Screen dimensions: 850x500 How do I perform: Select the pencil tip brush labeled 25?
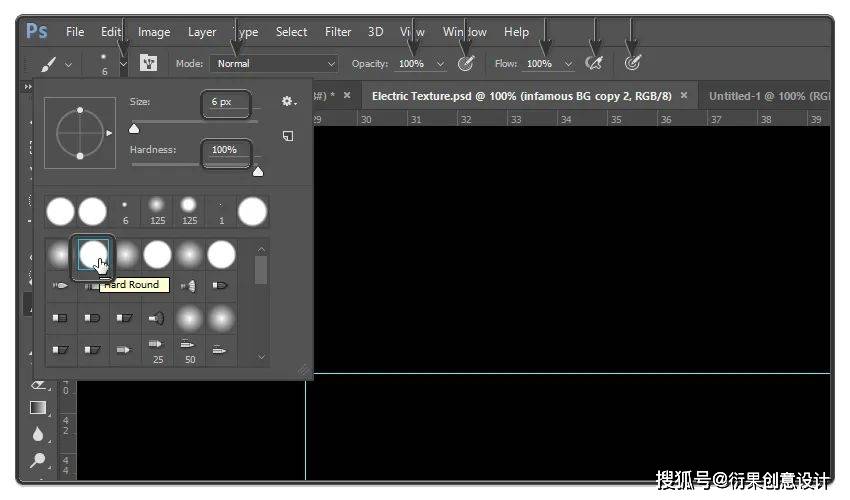157,350
